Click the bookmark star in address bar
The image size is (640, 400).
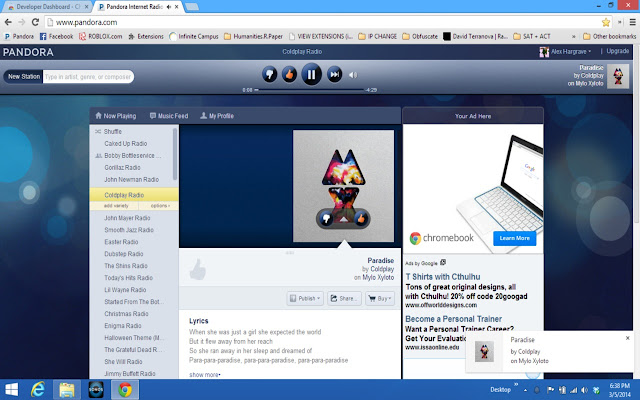(606, 22)
